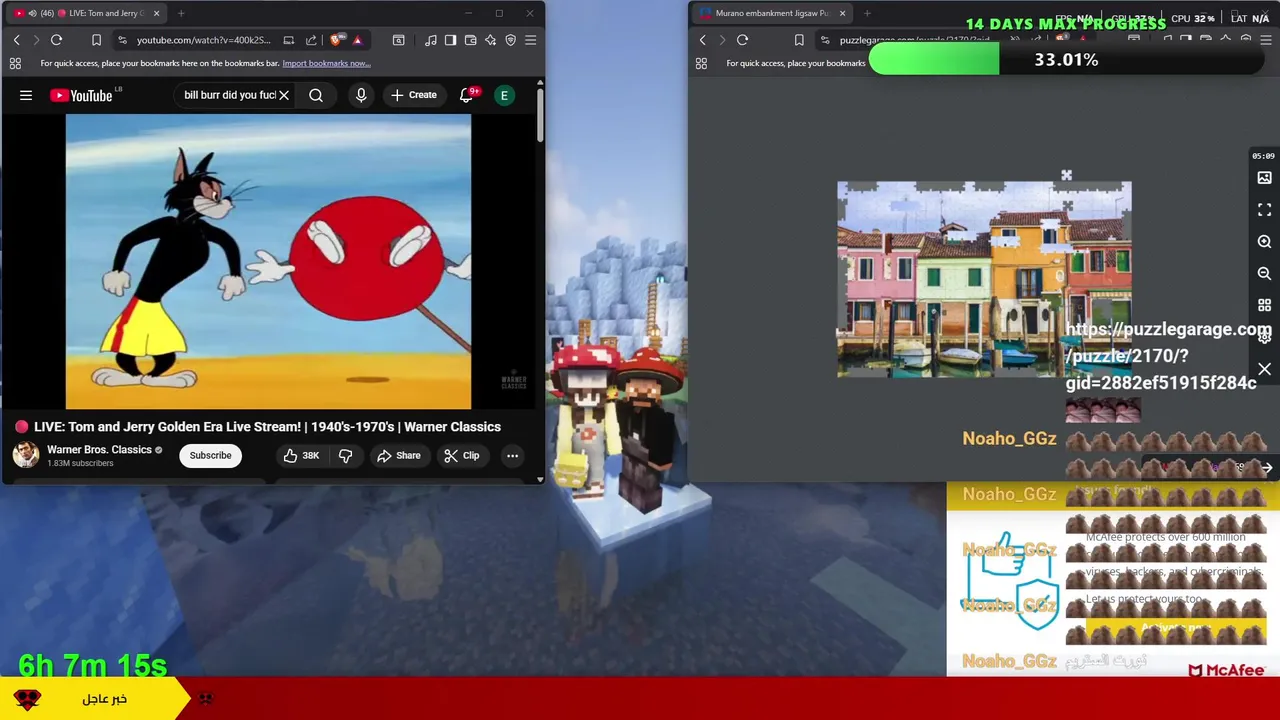Screen dimensions: 1280x720
Task: Close the puzzle side toolbar
Action: click(1264, 370)
